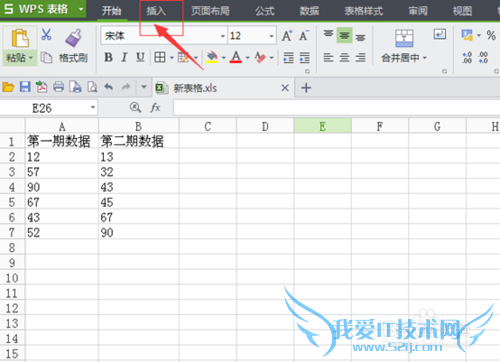Viewport: 500px width, 362px height.
Task: Switch to the 开始 tab
Action: [112, 11]
